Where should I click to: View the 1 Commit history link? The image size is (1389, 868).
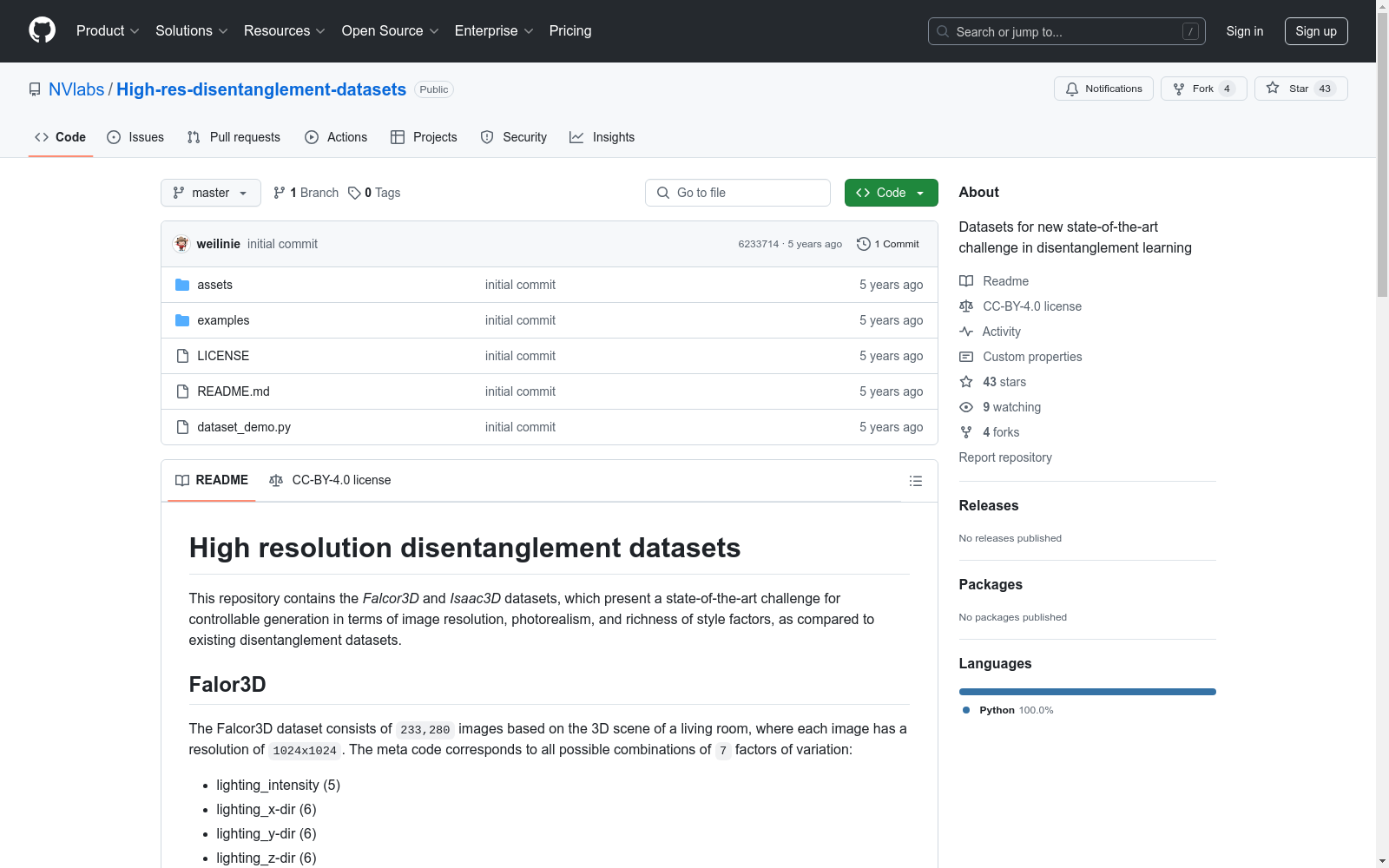point(888,244)
